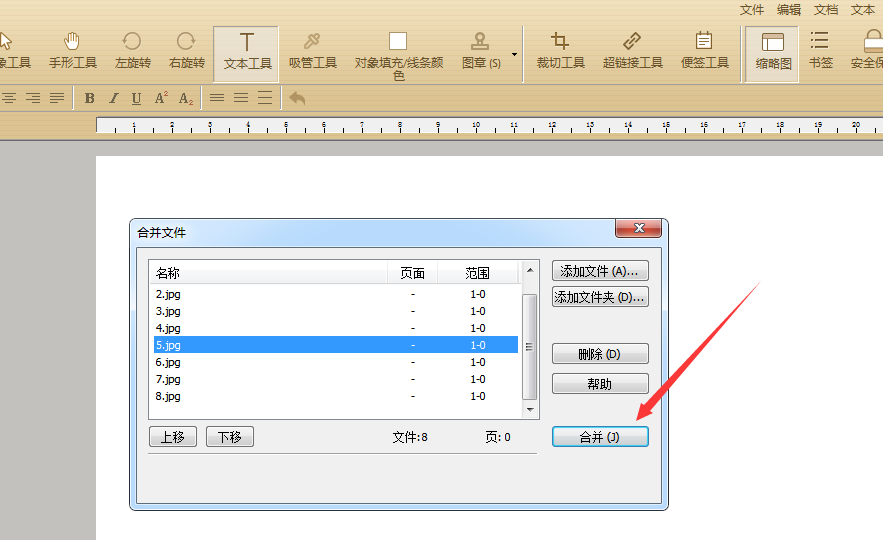Viewport: 883px width, 540px height.
Task: Open the Hyperlink tool (超链接工具)
Action: coord(632,50)
